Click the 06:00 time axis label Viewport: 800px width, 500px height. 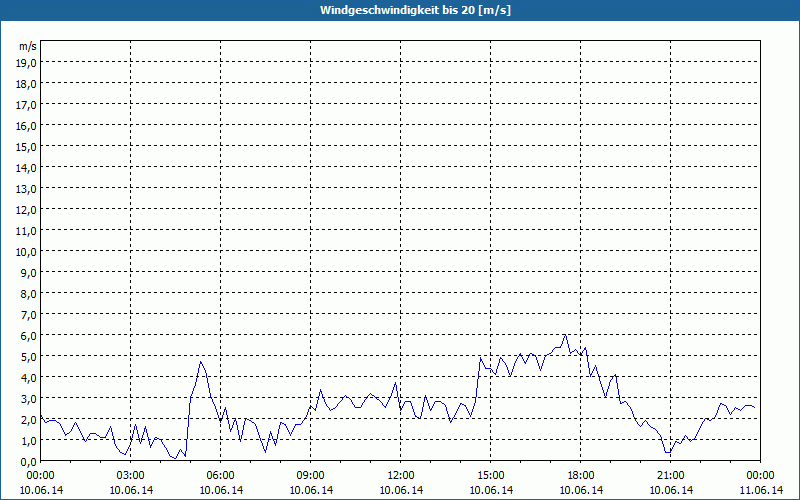[220, 476]
